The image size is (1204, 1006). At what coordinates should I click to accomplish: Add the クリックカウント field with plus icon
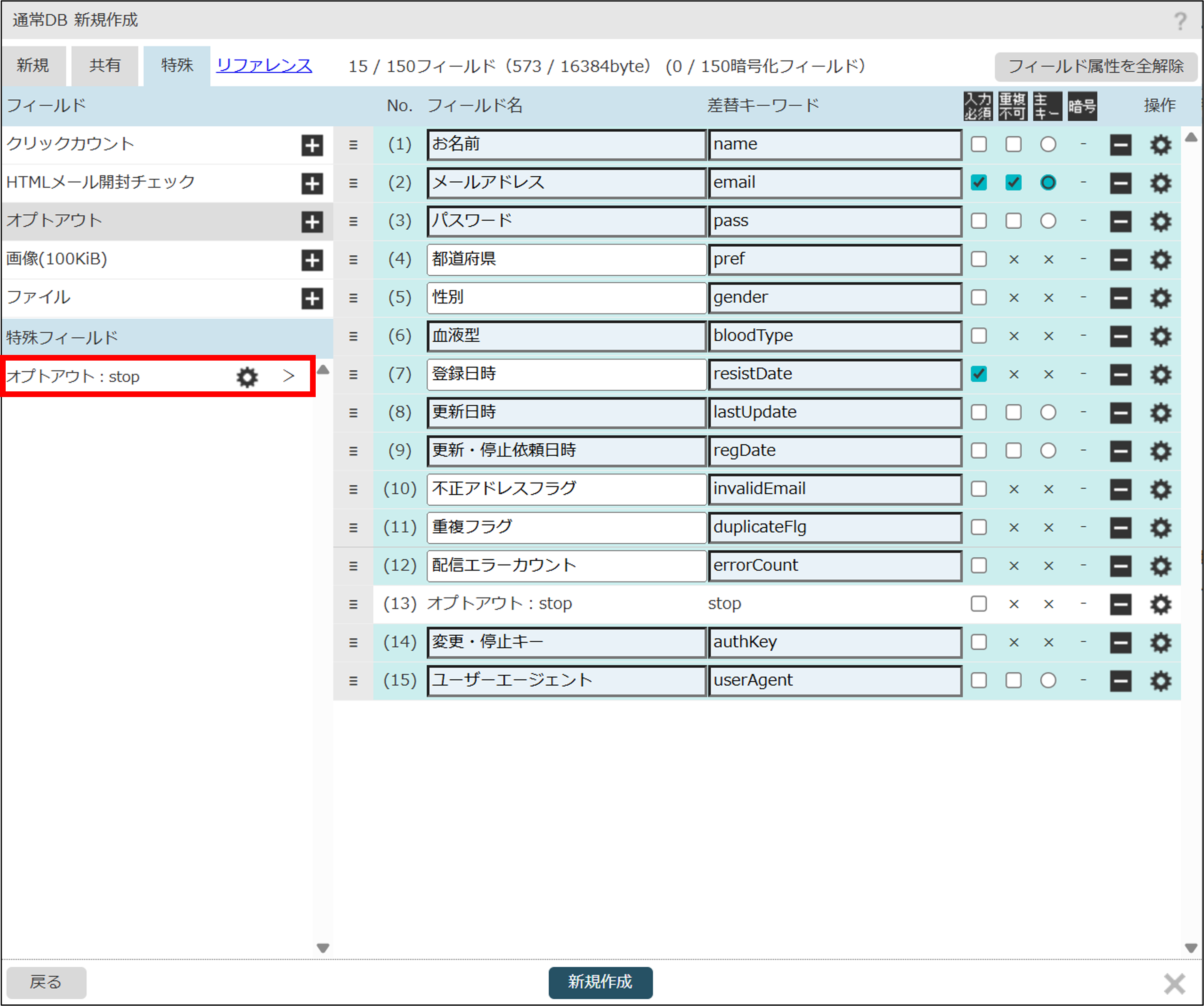click(312, 145)
